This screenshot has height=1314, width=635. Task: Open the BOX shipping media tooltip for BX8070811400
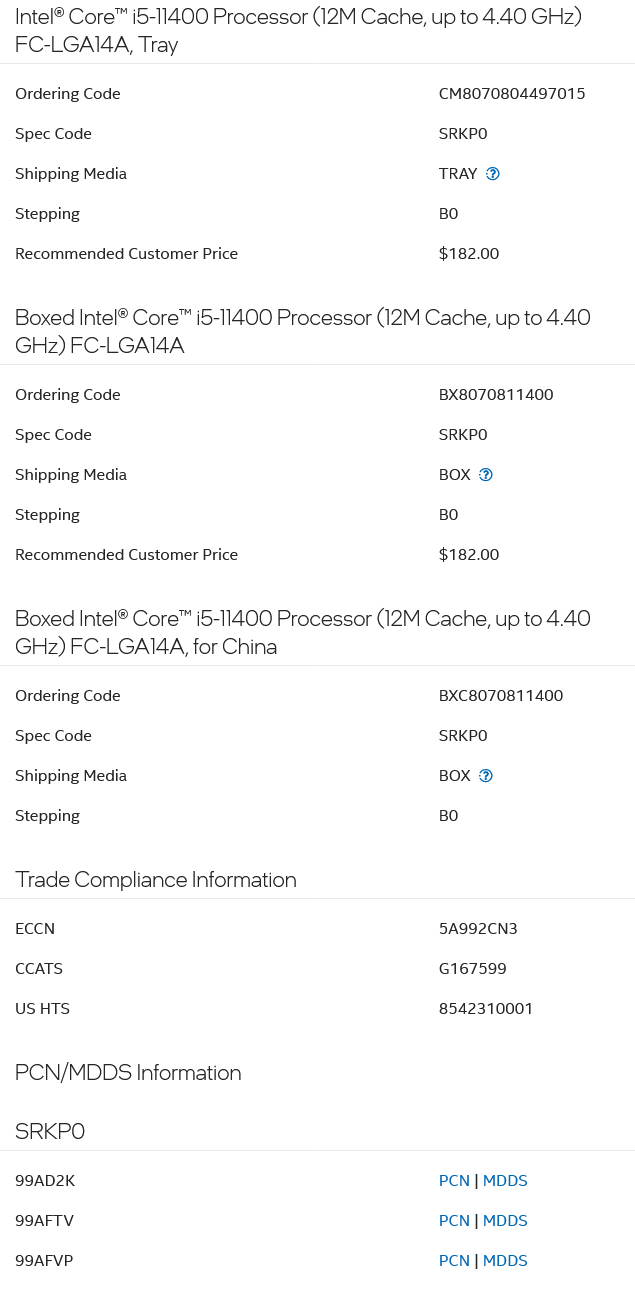(485, 474)
